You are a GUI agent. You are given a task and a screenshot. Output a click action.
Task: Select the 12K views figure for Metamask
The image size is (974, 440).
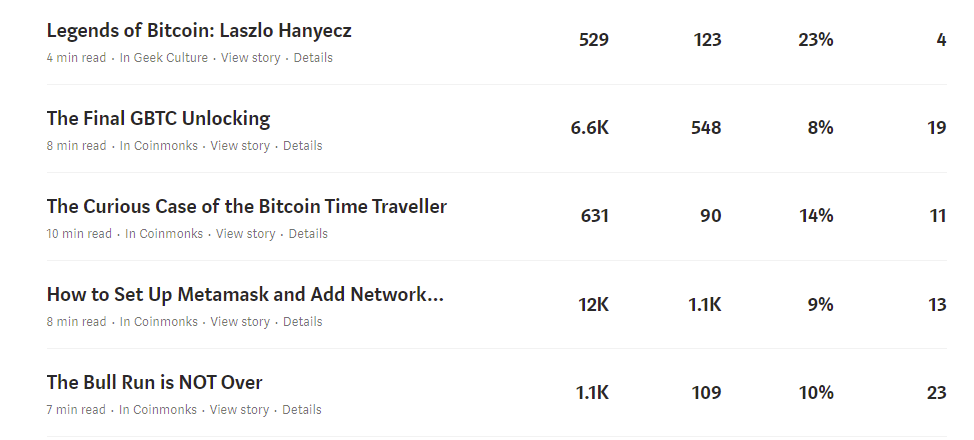pyautogui.click(x=593, y=305)
